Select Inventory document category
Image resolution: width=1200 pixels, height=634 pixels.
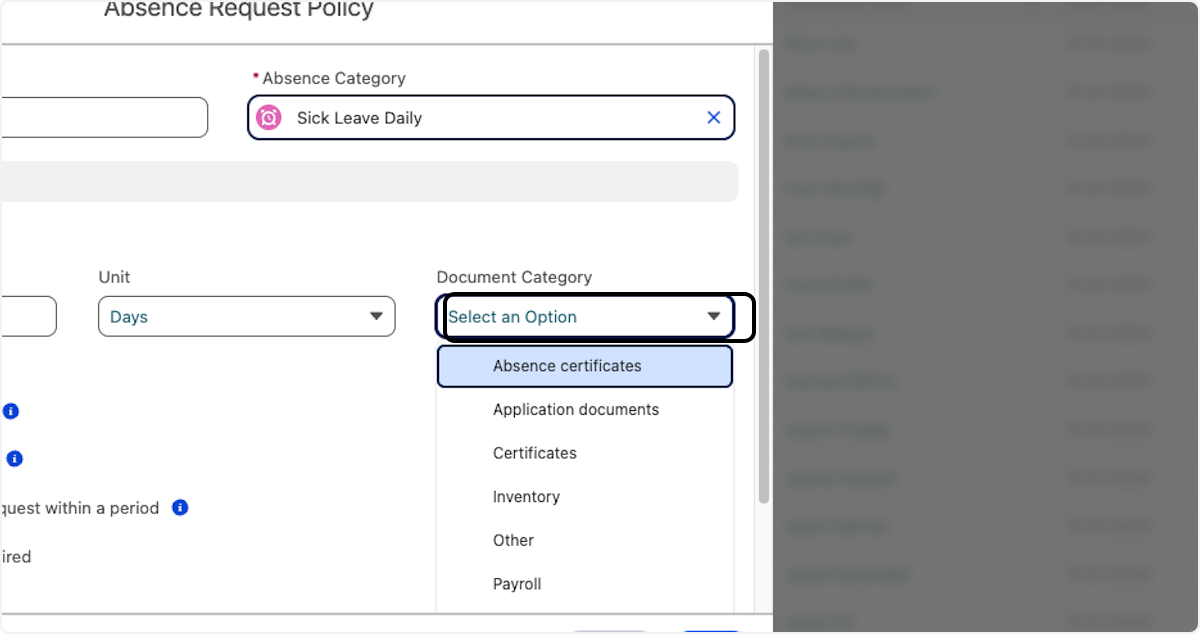click(526, 497)
